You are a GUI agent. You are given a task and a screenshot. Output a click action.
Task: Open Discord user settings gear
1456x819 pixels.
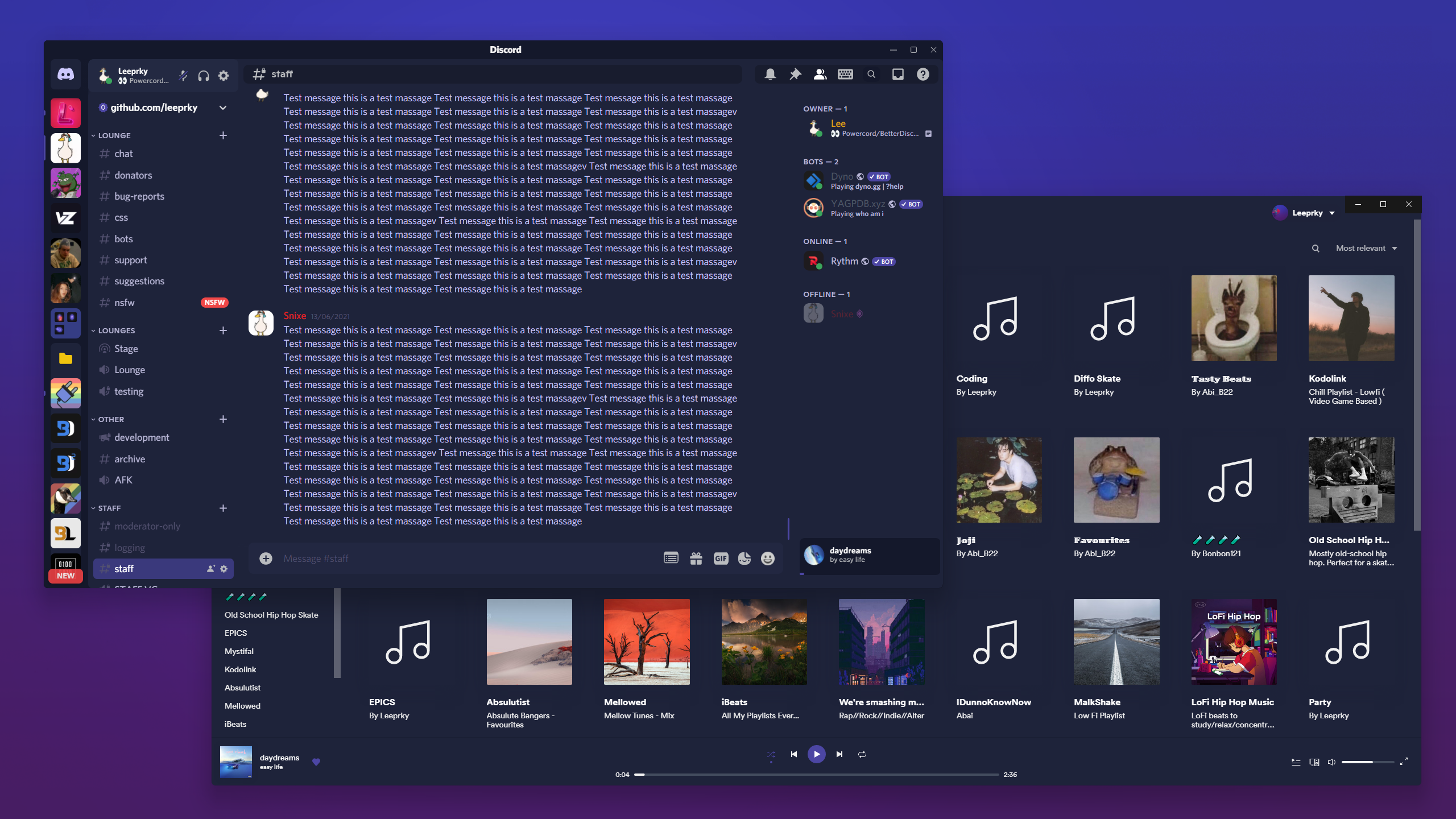(x=224, y=76)
